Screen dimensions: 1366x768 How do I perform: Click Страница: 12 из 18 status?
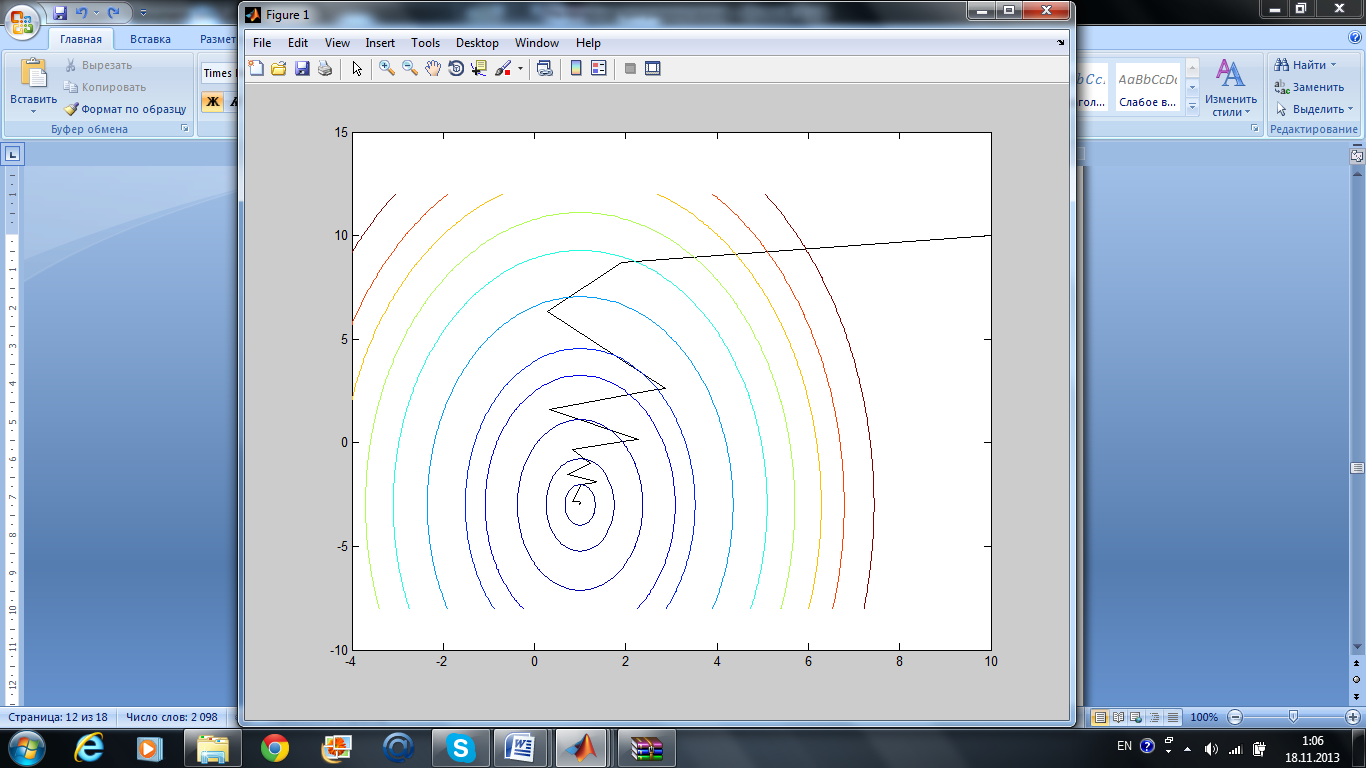point(60,717)
